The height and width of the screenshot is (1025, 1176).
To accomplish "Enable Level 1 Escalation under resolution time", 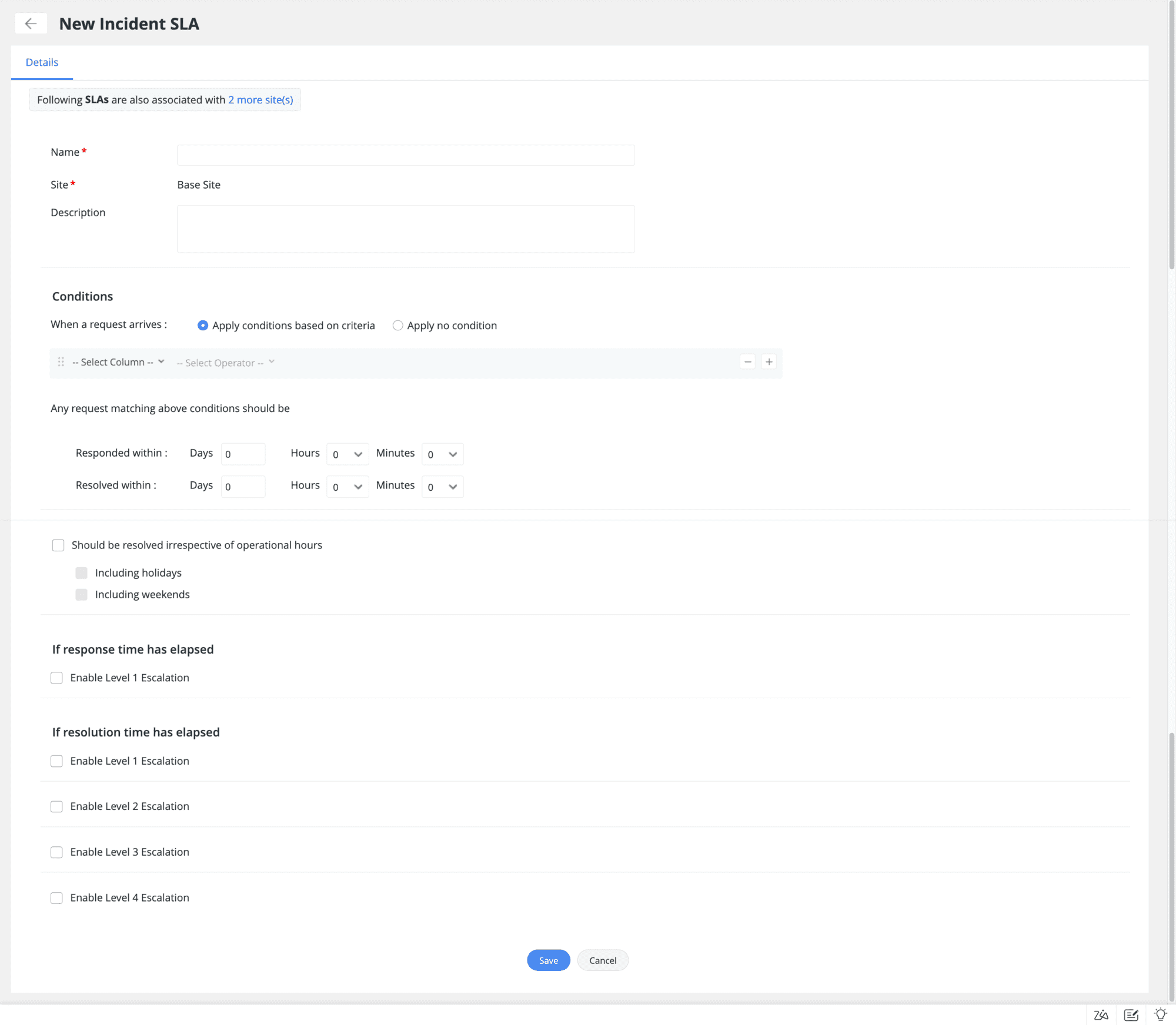I will click(x=57, y=760).
